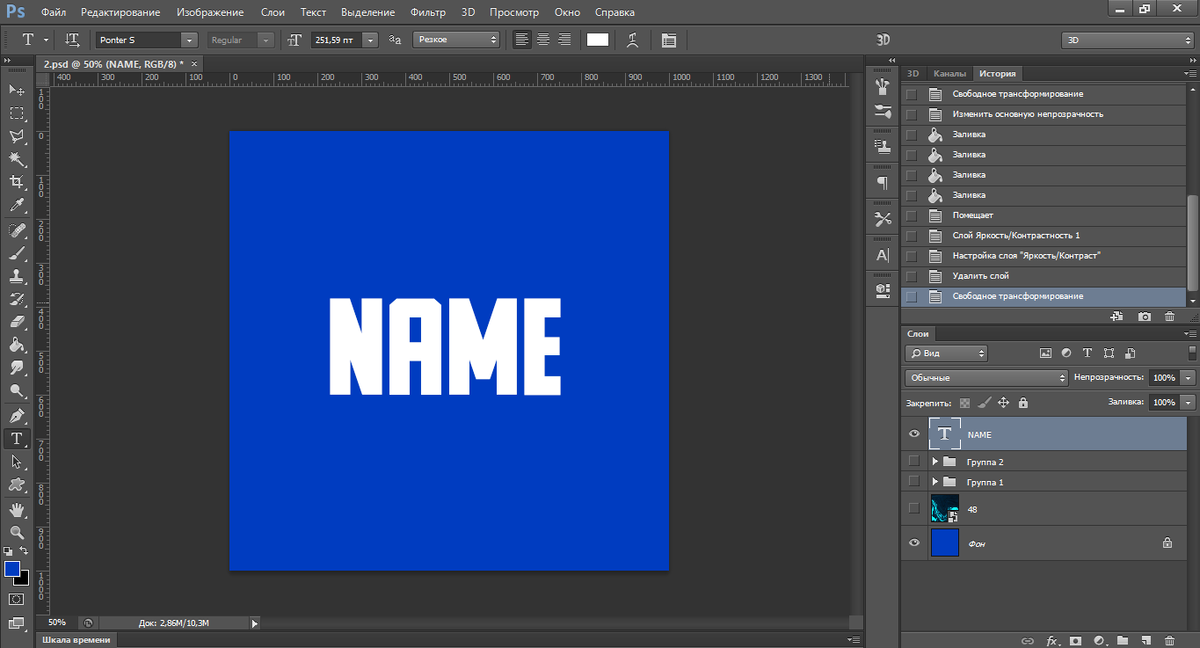Open the Фильтр menu
Viewport: 1200px width, 648px height.
coord(427,12)
